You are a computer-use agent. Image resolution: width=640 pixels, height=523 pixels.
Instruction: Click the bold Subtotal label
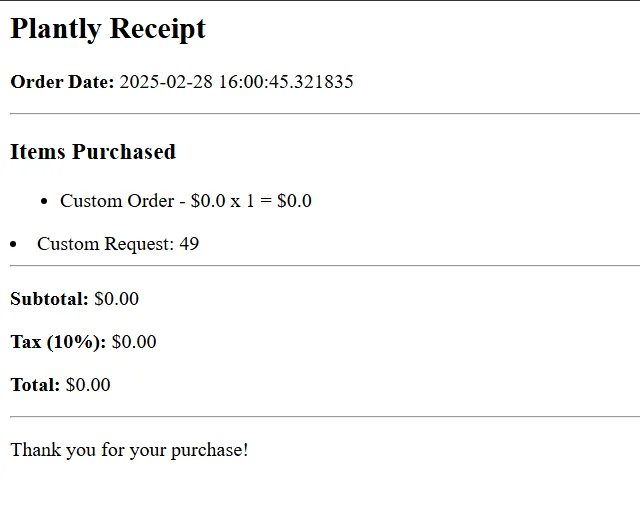coord(49,299)
